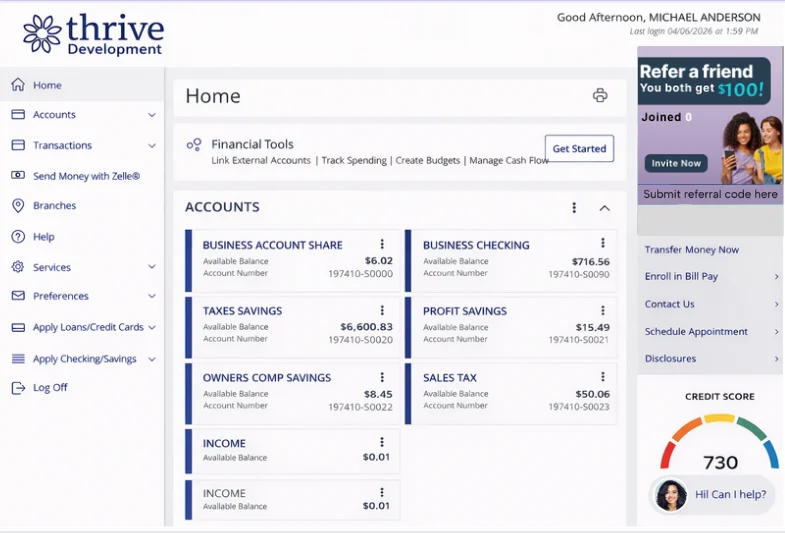Click the Apply Loans/Credit Cards icon
Viewport: 785px width, 533px height.
(x=18, y=327)
